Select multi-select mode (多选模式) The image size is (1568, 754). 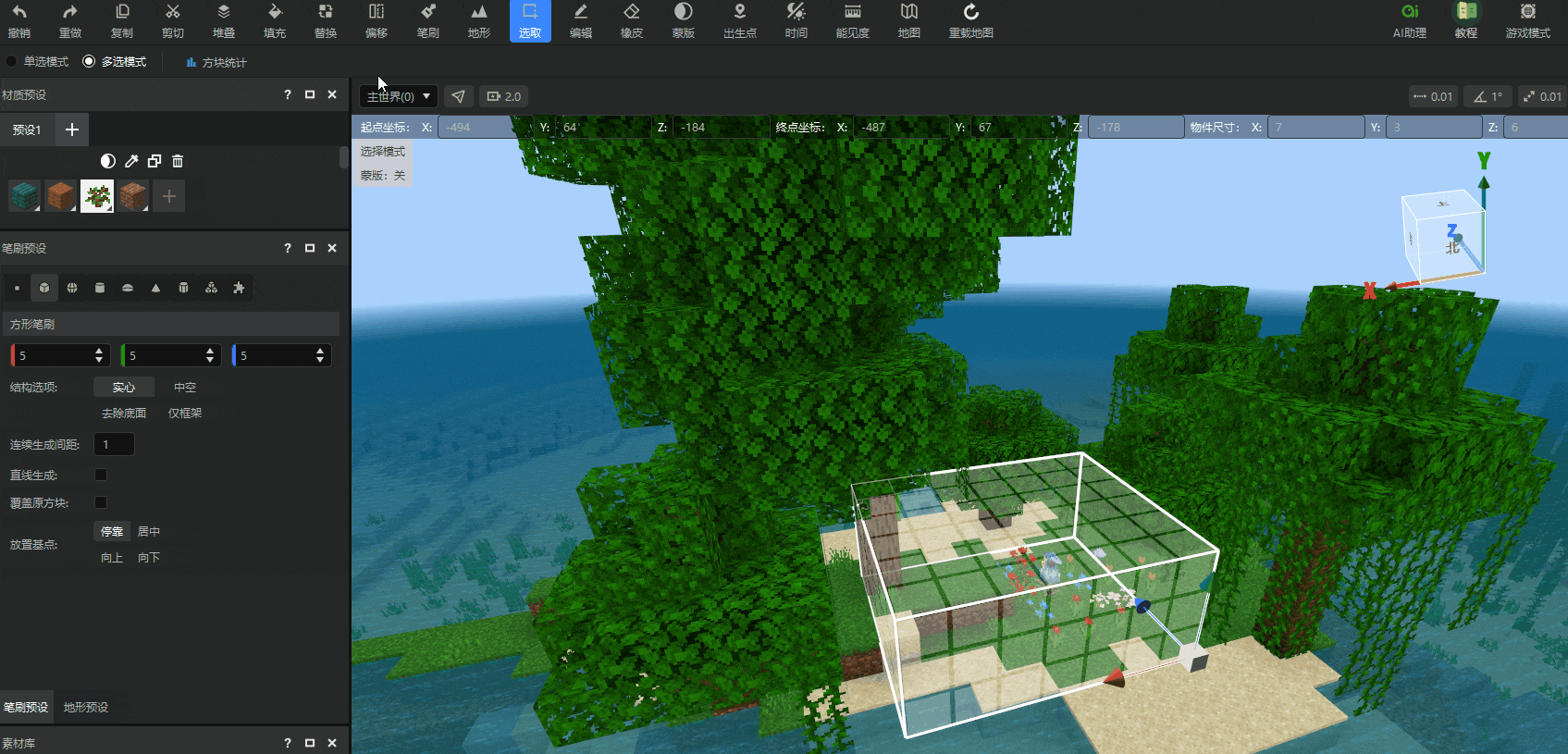(x=115, y=62)
